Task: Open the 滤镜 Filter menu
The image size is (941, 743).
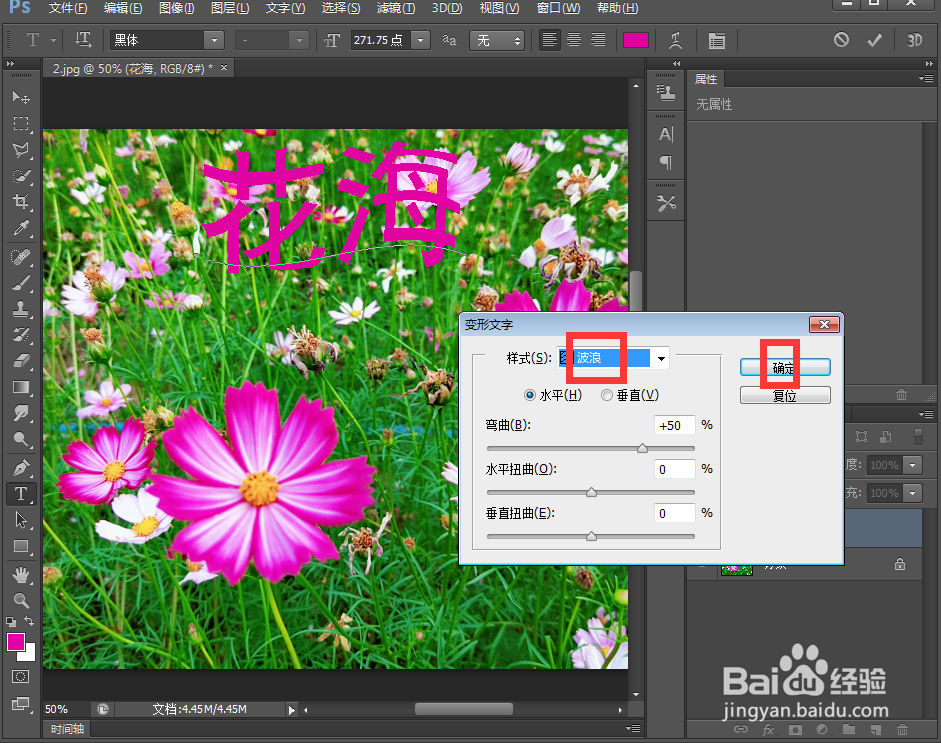Action: [395, 8]
